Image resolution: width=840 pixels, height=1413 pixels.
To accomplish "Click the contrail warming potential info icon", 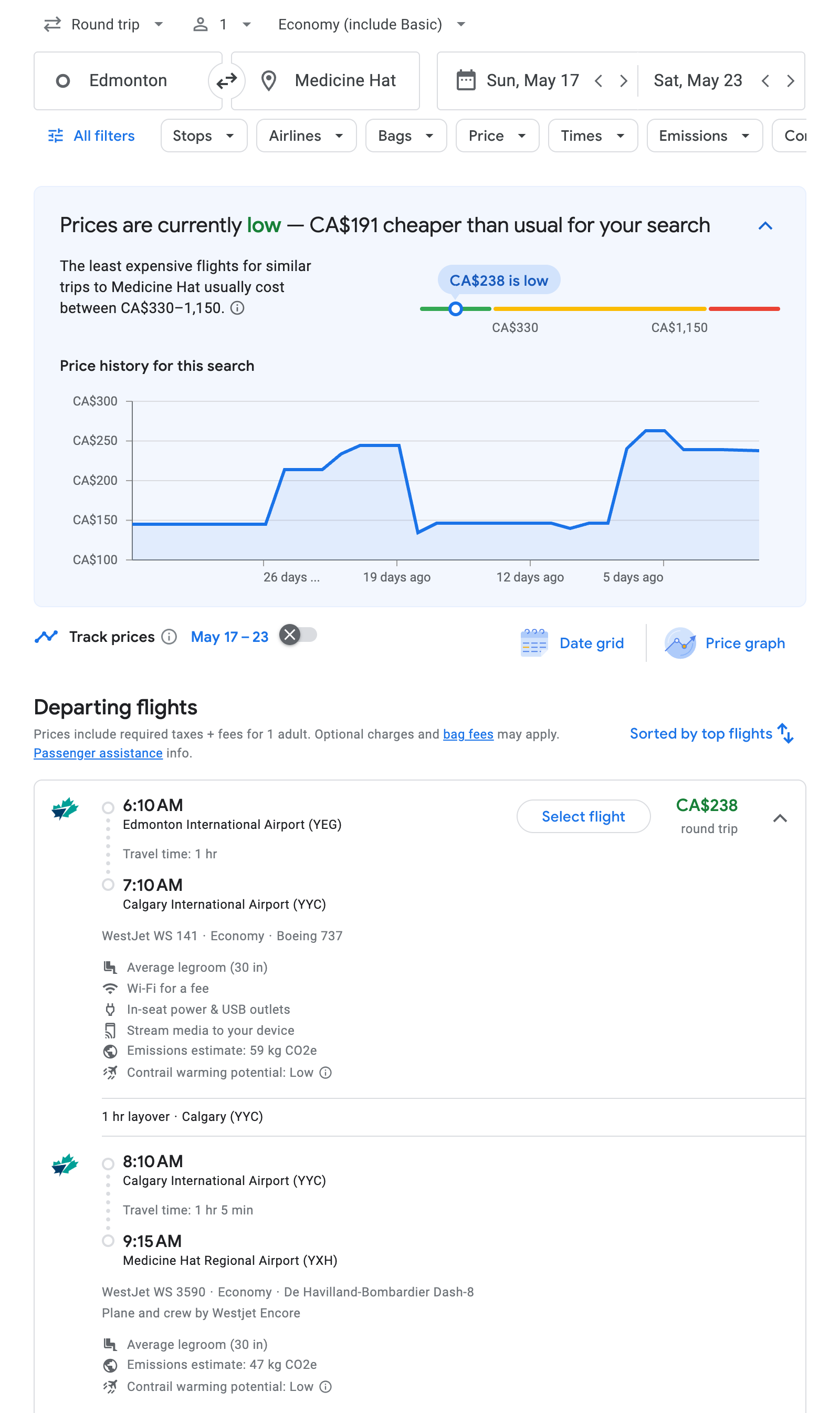I will (324, 1072).
